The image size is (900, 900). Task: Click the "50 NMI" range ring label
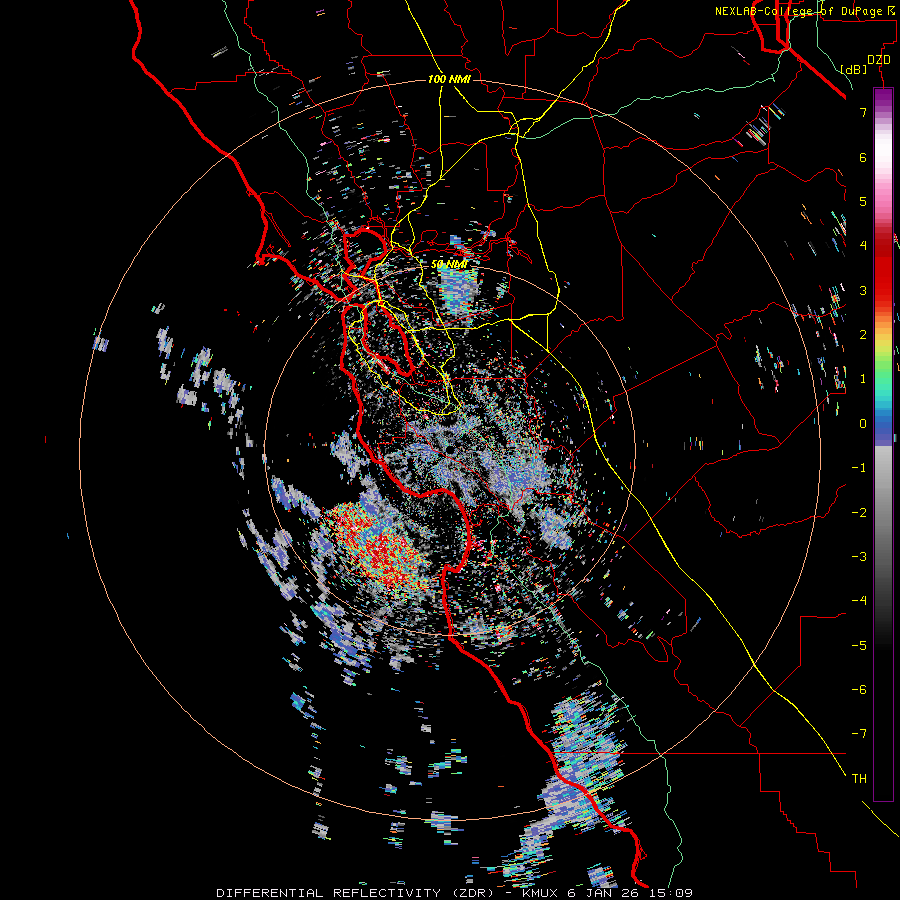[449, 264]
